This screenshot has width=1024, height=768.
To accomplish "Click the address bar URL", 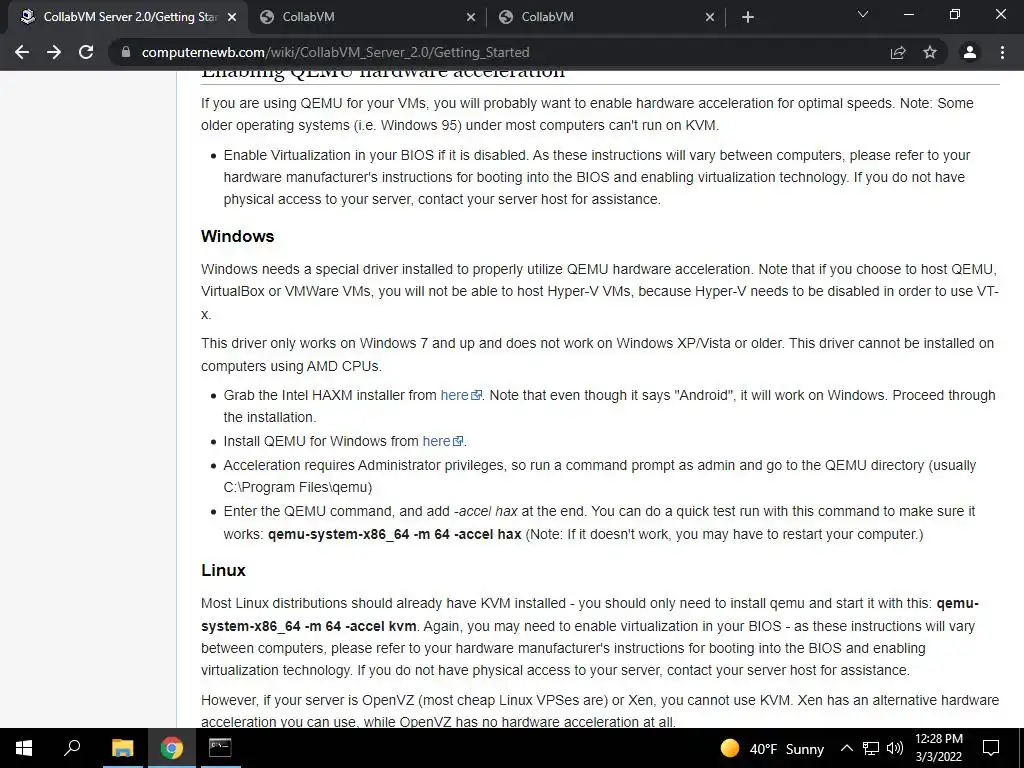I will coord(336,52).
